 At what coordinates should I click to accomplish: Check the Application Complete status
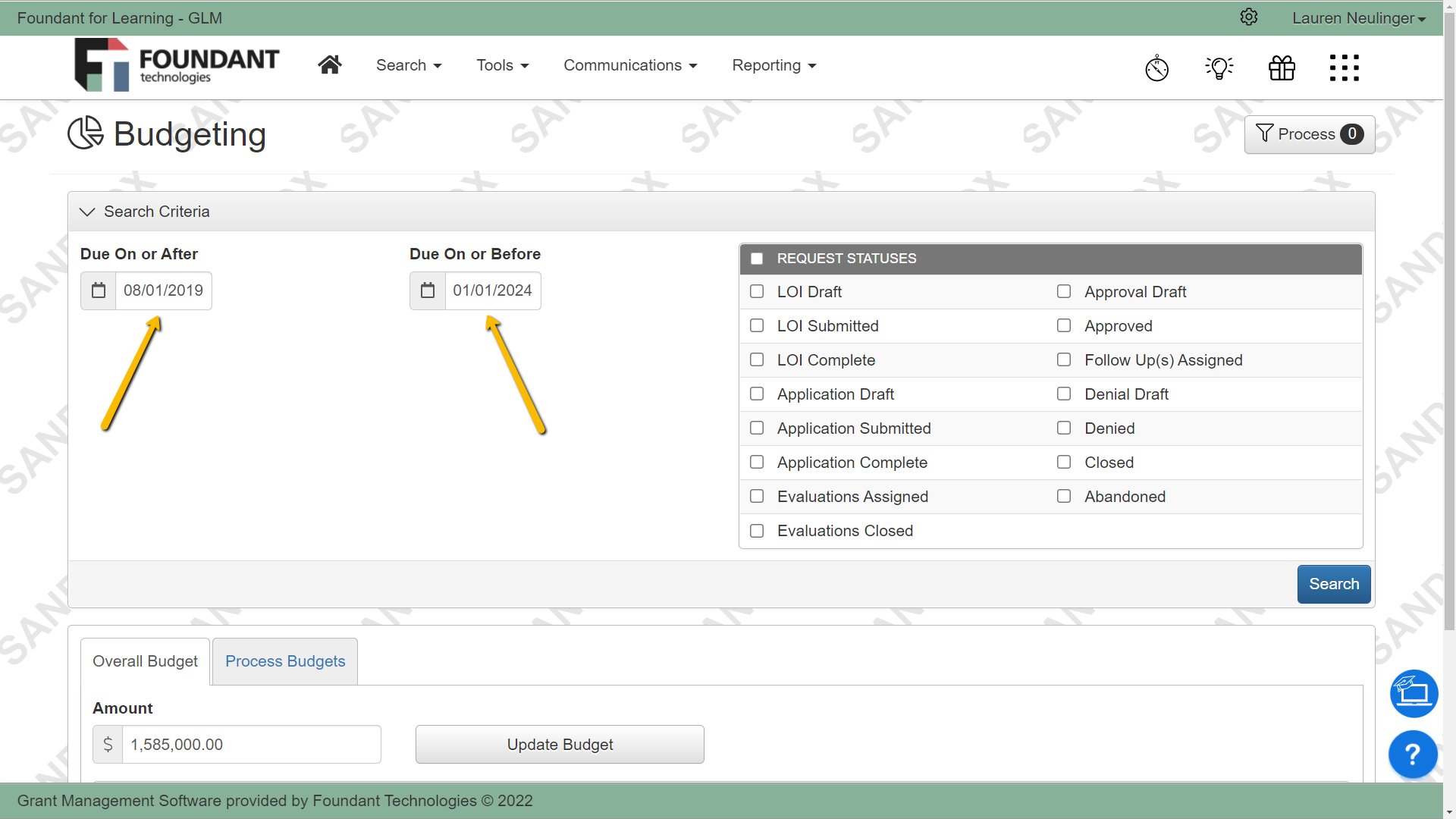[x=757, y=462]
